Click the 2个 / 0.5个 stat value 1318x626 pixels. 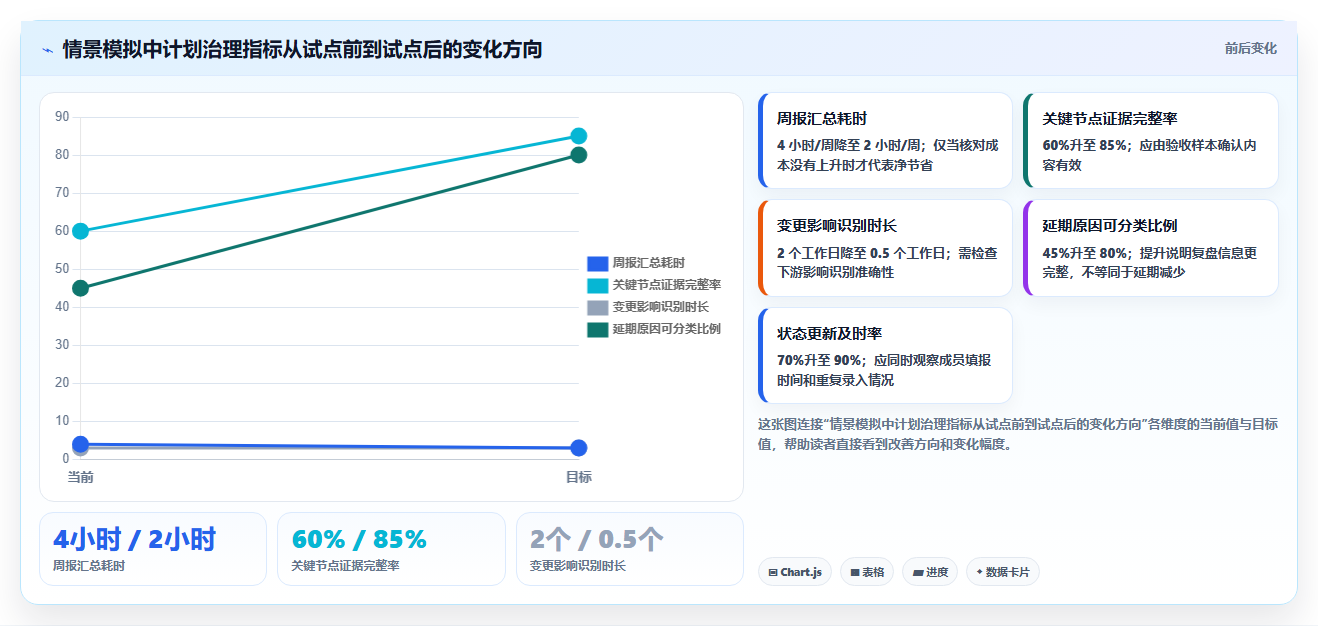point(597,540)
